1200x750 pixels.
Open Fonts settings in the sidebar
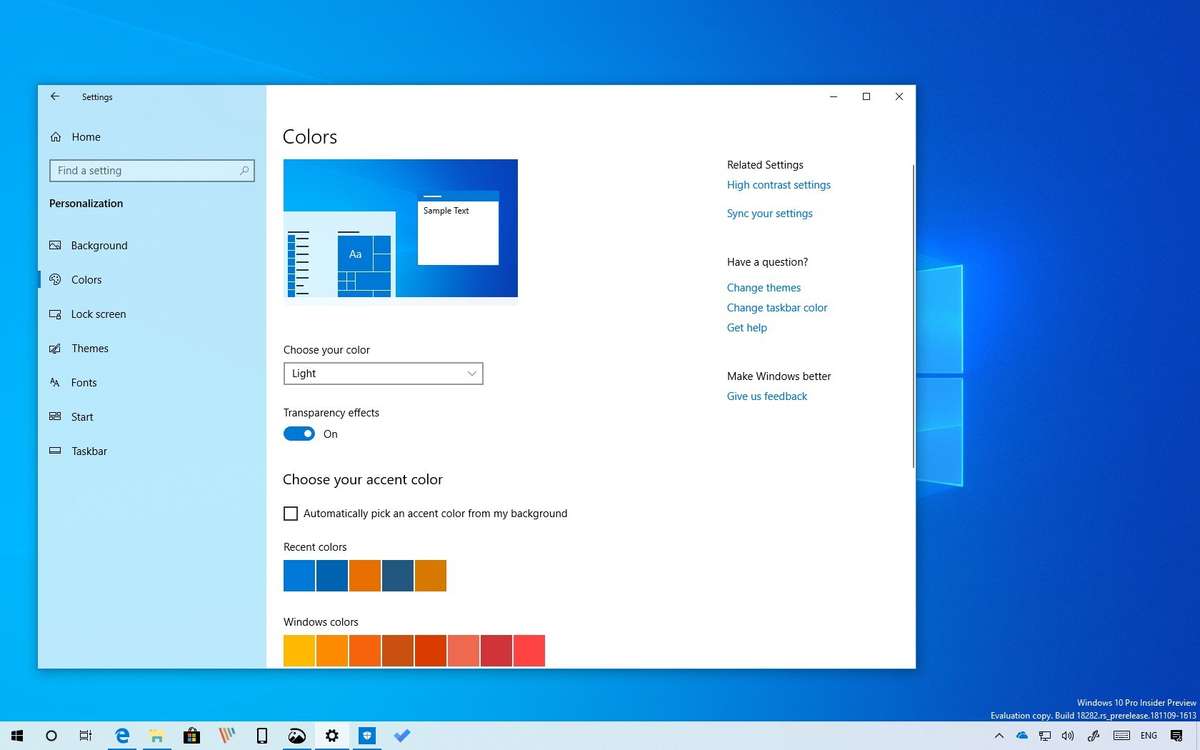84,382
